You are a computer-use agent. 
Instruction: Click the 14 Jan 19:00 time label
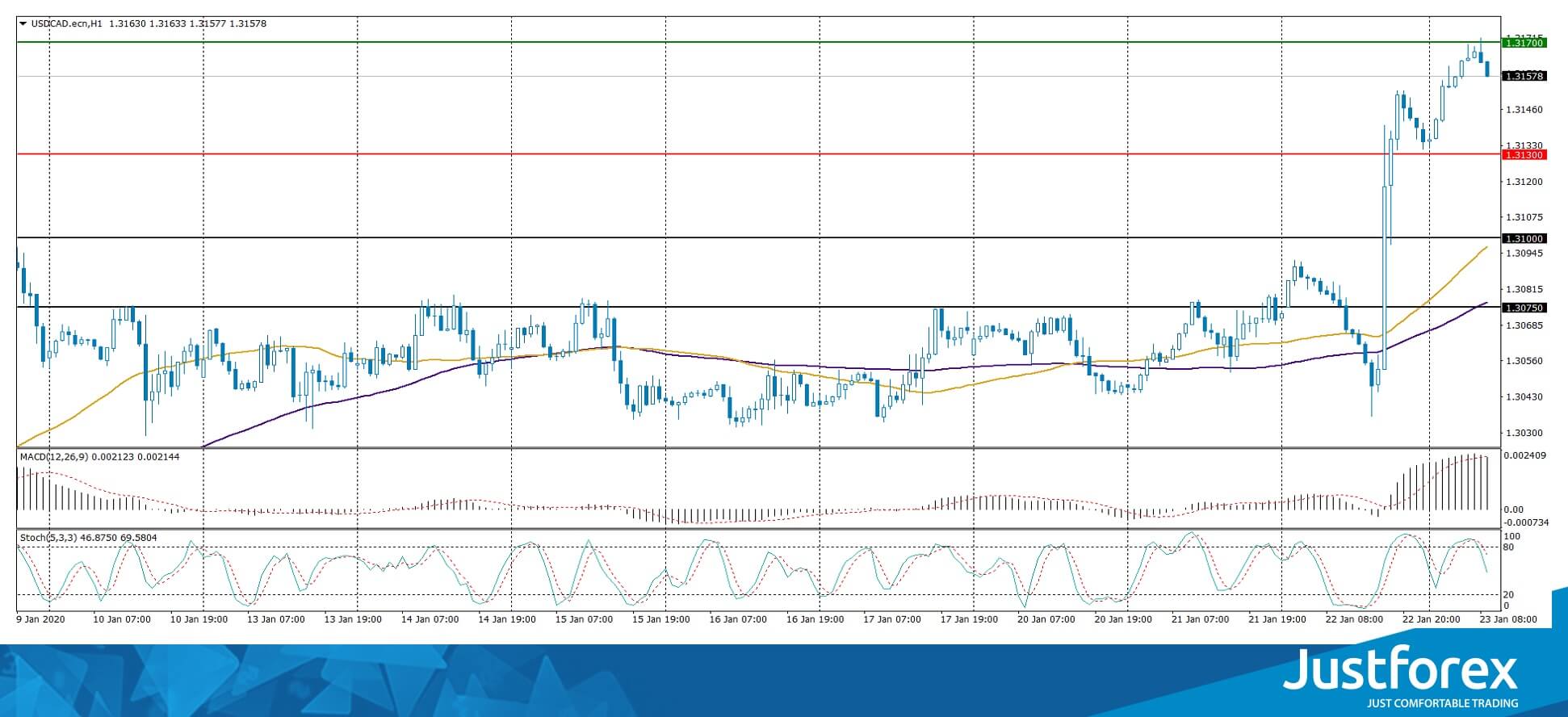[x=506, y=619]
